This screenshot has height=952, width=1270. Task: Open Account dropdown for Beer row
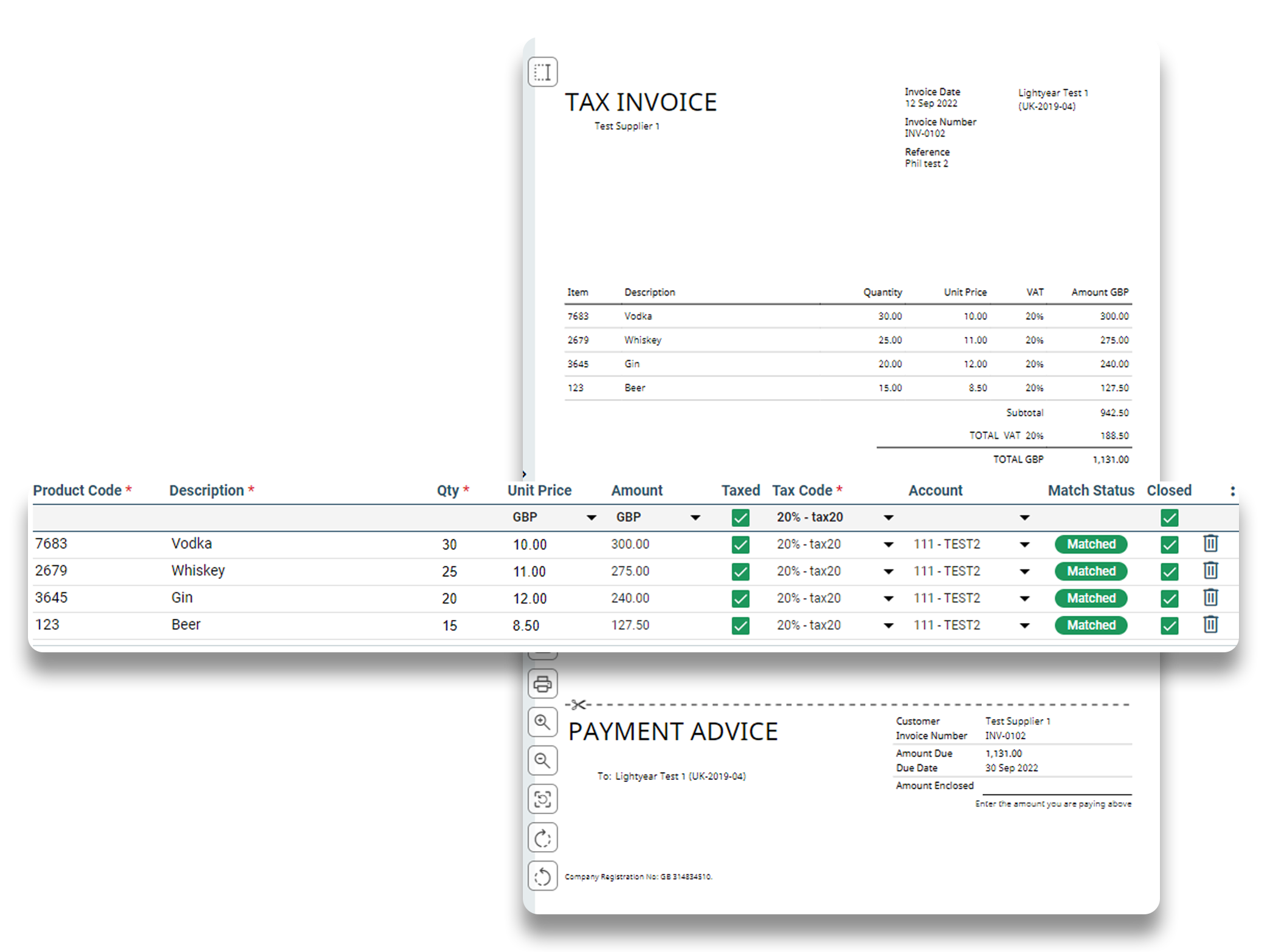1024,626
